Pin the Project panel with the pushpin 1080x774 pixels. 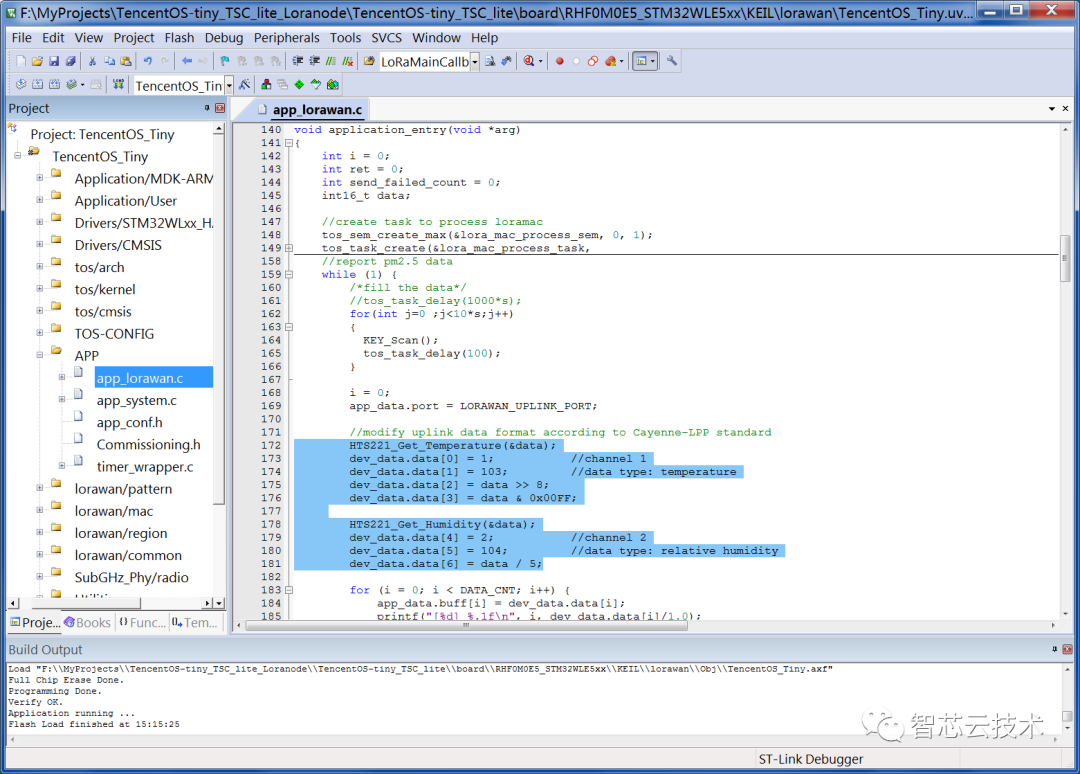tap(207, 108)
